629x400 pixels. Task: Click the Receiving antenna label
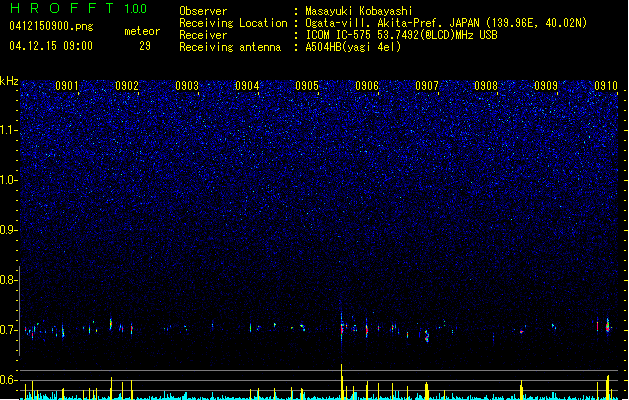[230, 47]
